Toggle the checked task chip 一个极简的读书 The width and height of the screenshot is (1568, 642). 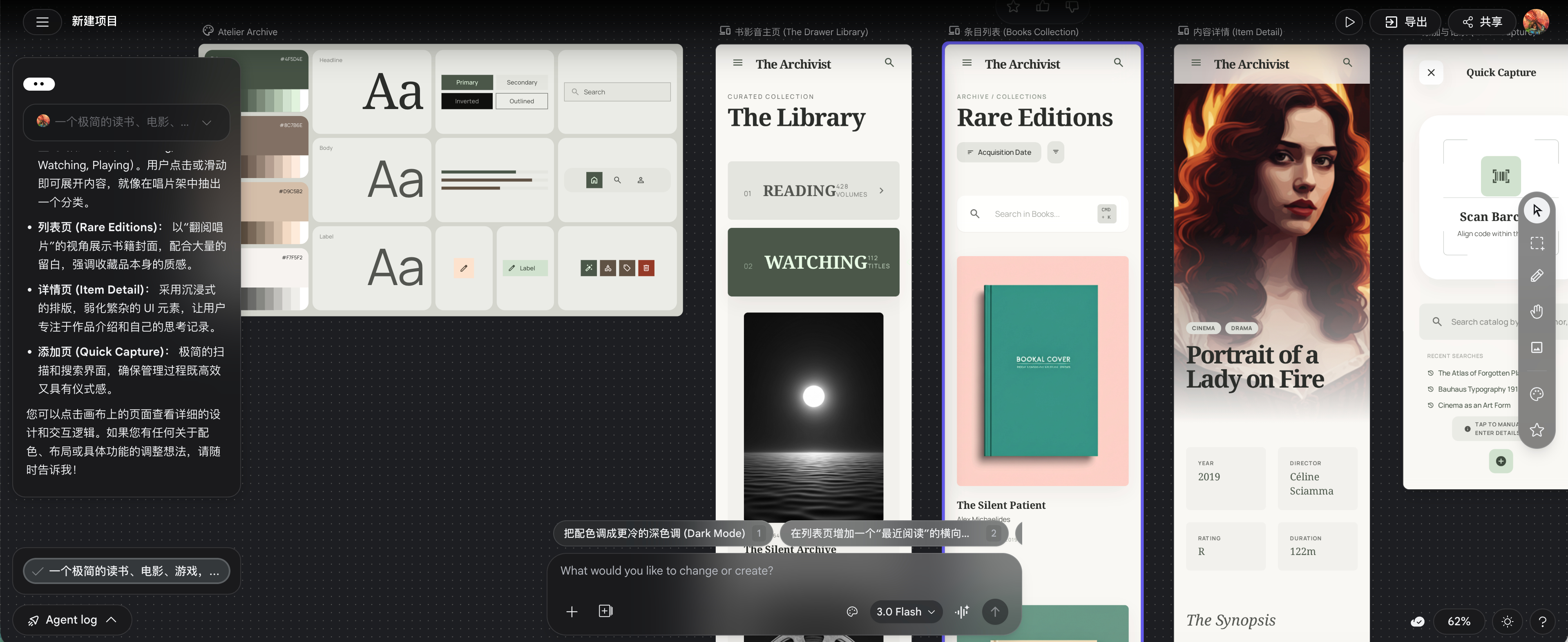coord(126,571)
